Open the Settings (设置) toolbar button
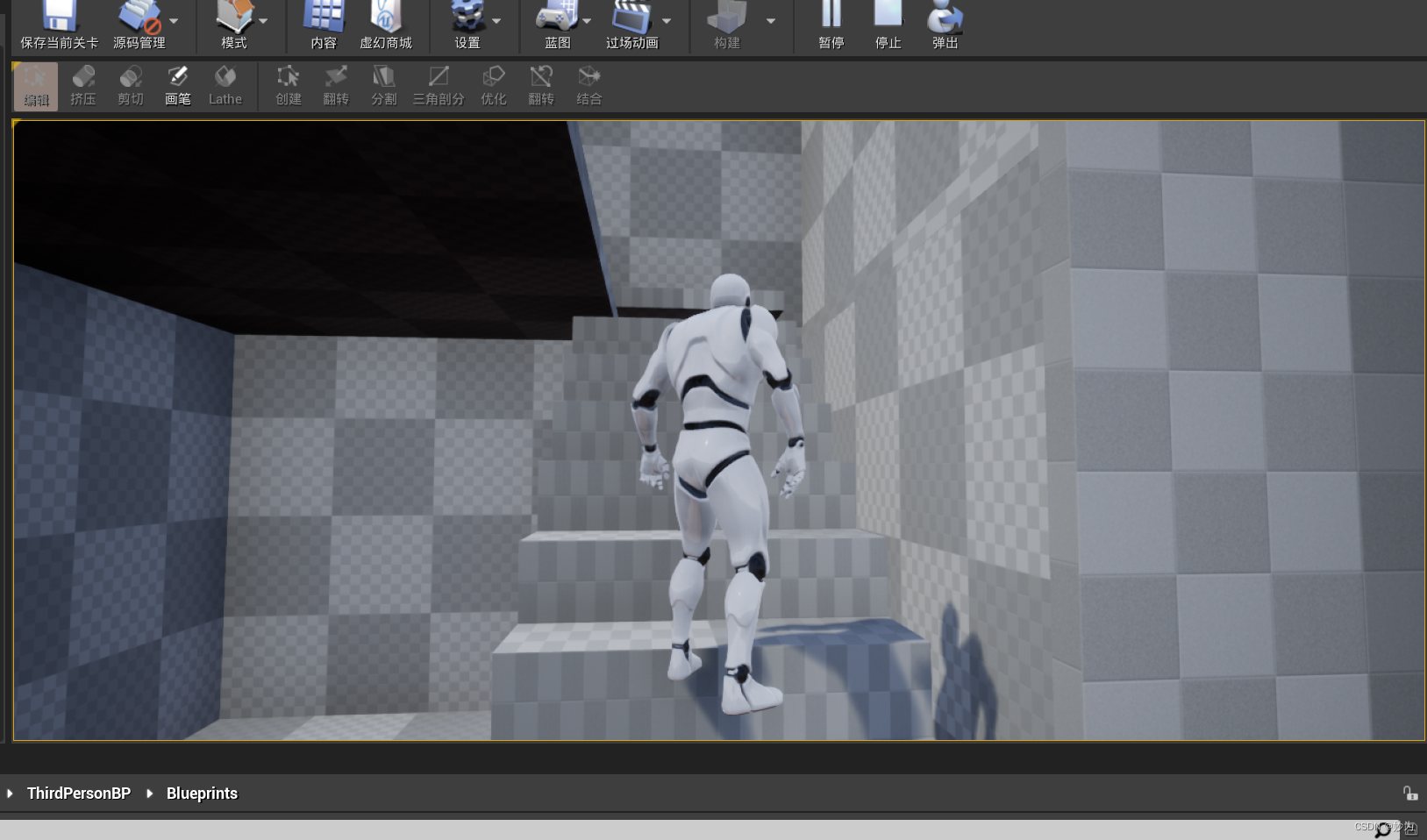The image size is (1427, 840). [x=467, y=25]
